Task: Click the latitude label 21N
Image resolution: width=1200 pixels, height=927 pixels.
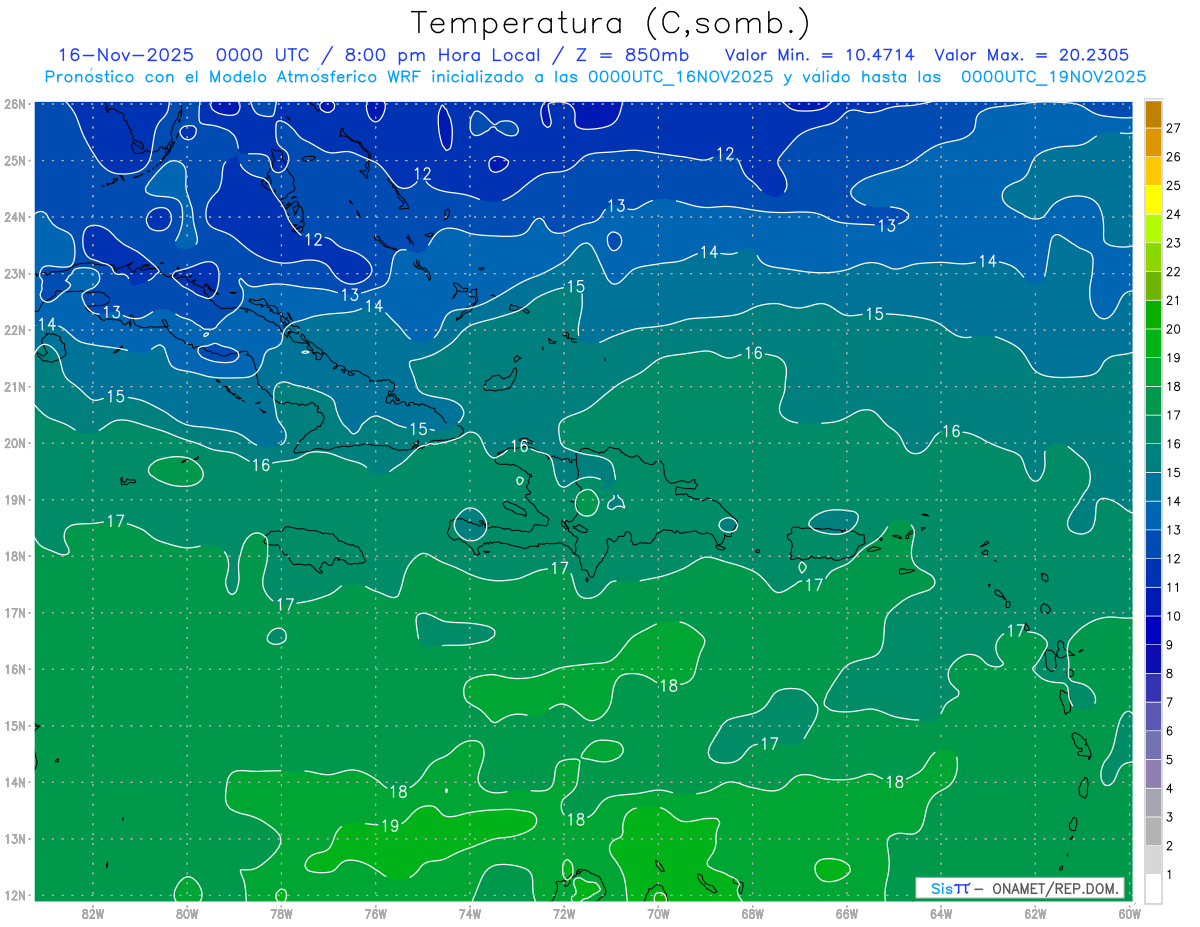Action: click(x=15, y=386)
